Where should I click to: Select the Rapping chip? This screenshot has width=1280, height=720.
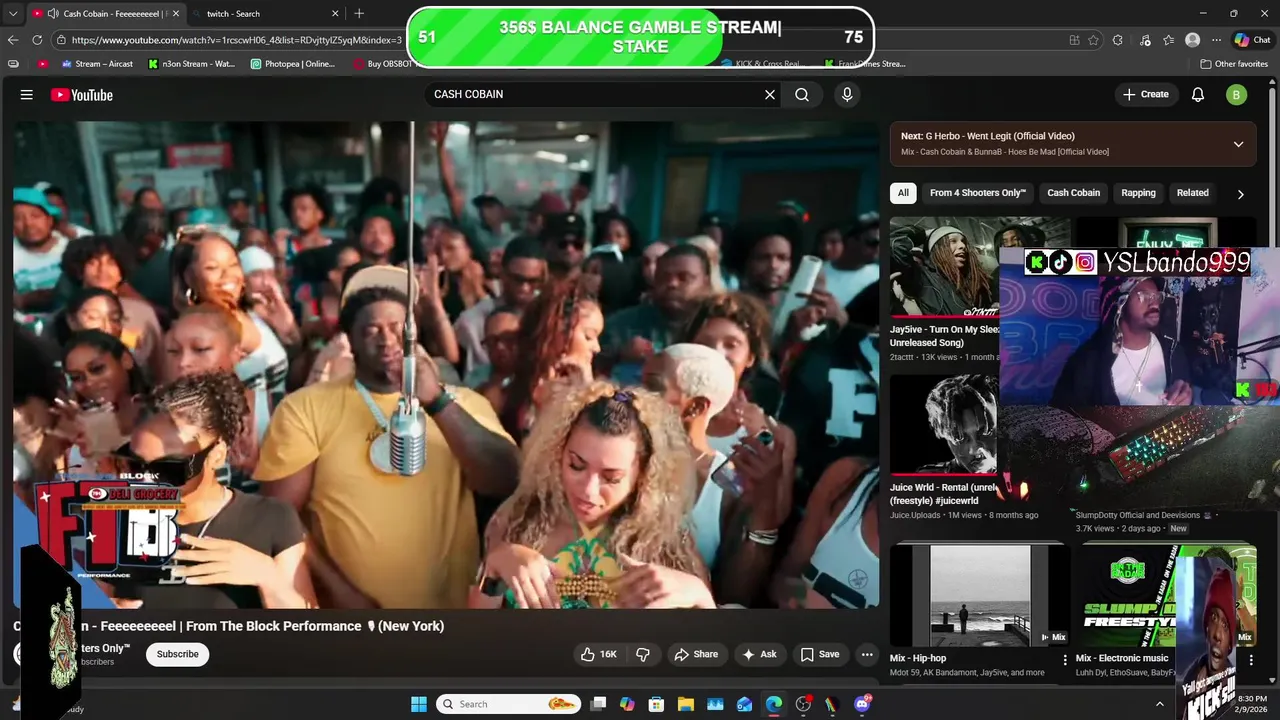(1138, 193)
